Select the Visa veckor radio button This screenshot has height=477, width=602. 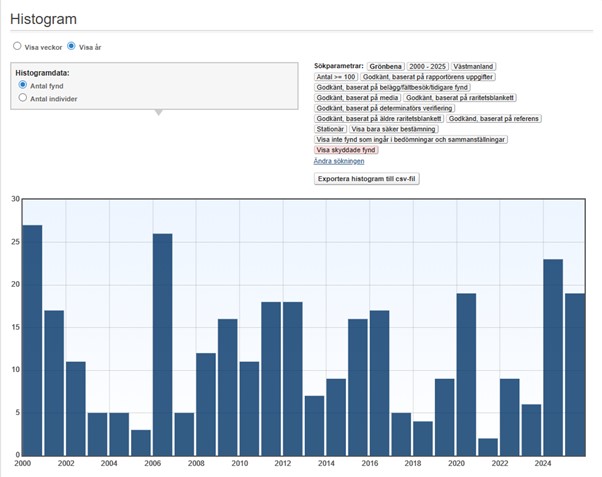[17, 46]
